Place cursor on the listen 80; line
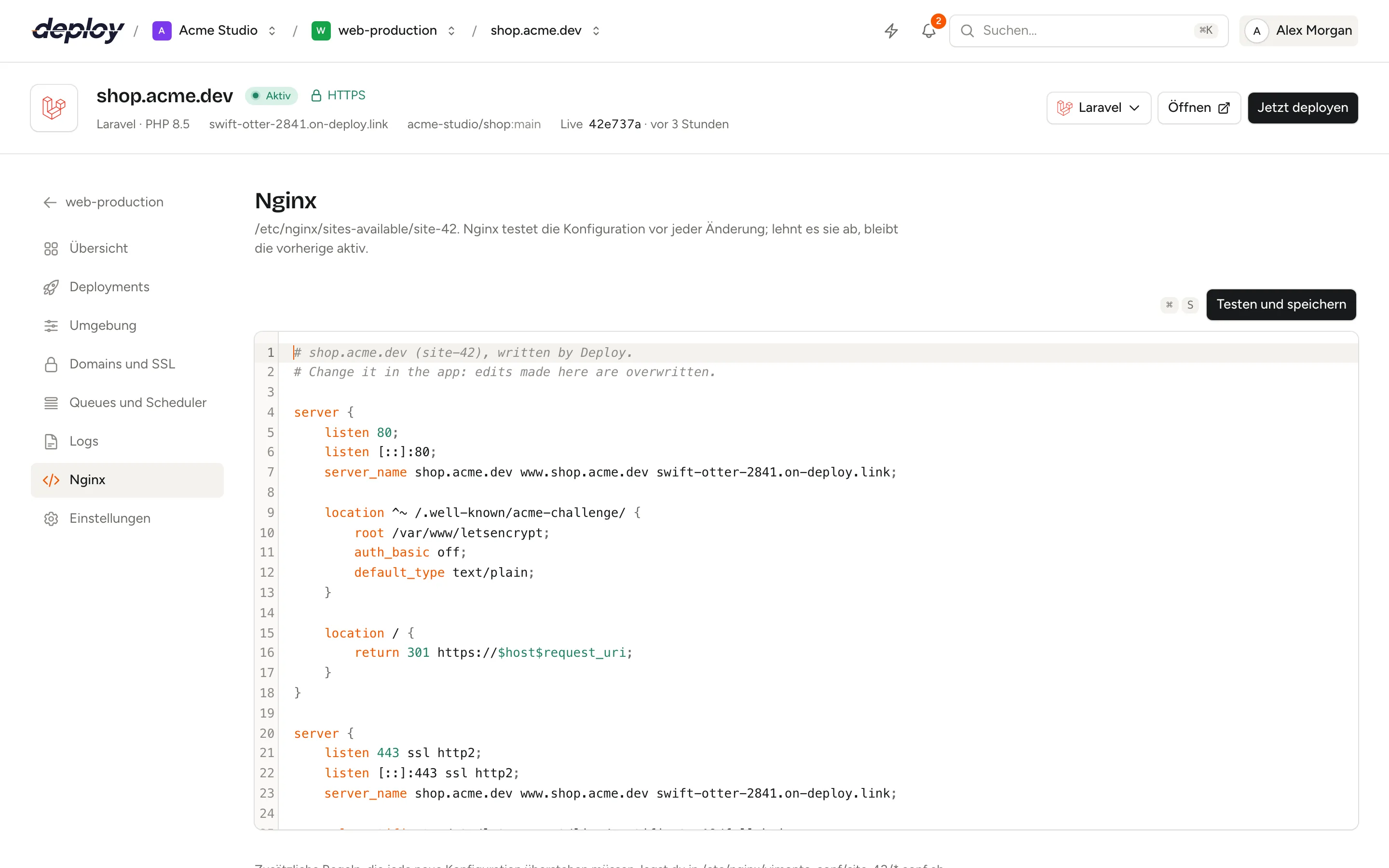The height and width of the screenshot is (868, 1389). click(x=362, y=433)
